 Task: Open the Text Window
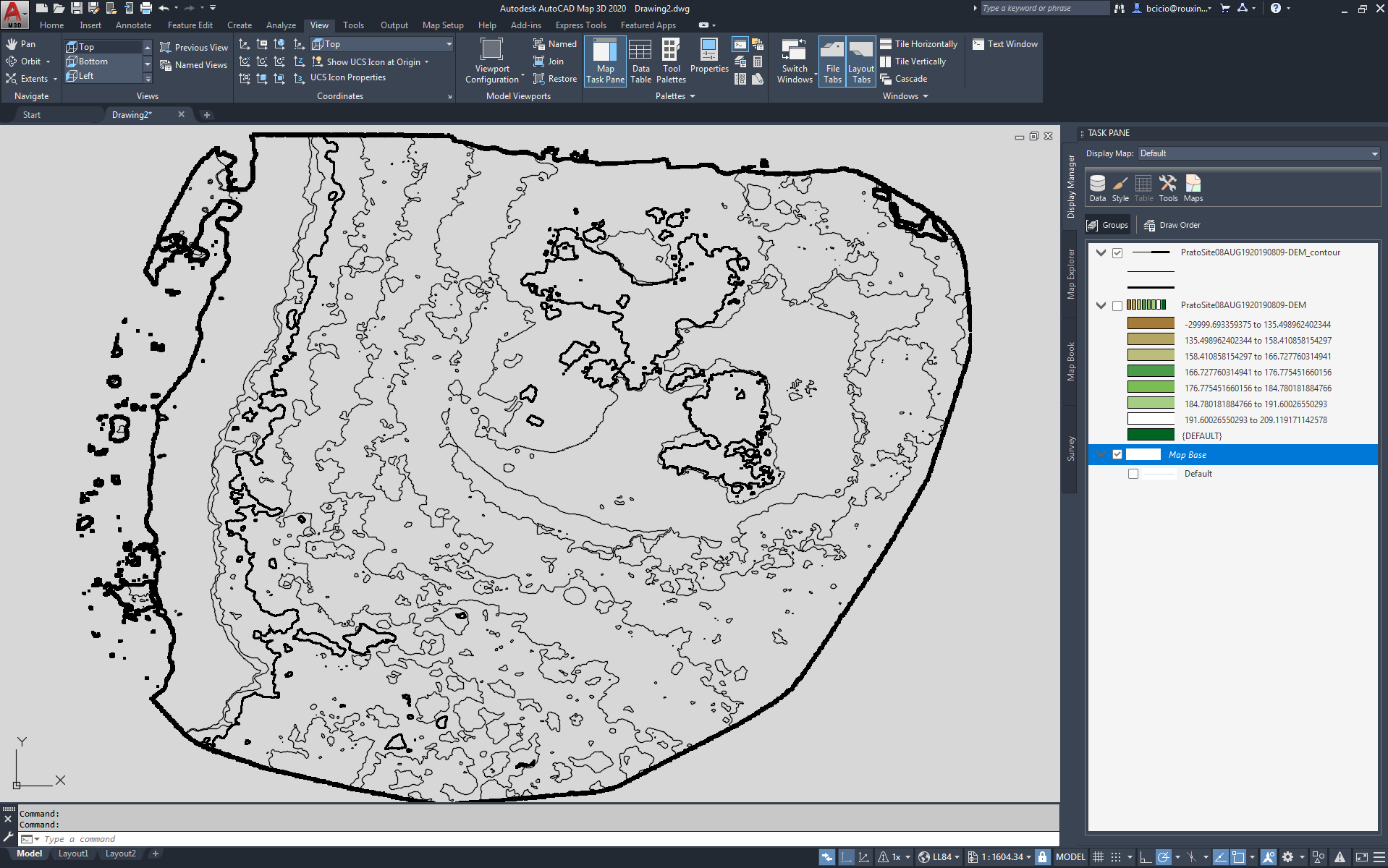click(1004, 43)
